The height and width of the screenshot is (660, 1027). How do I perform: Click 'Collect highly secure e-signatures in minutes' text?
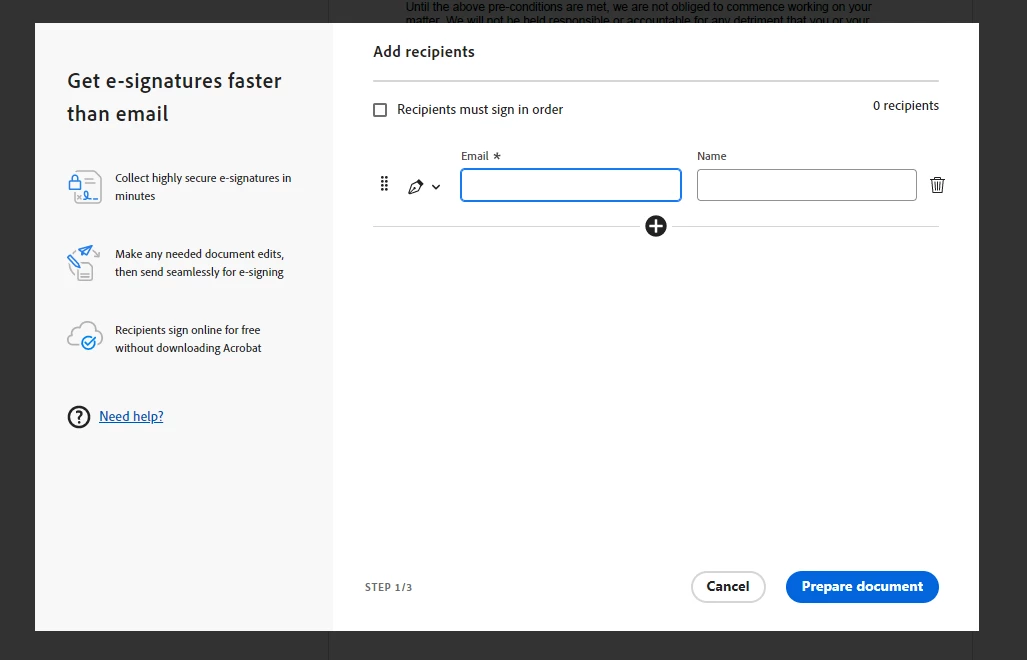coord(203,187)
